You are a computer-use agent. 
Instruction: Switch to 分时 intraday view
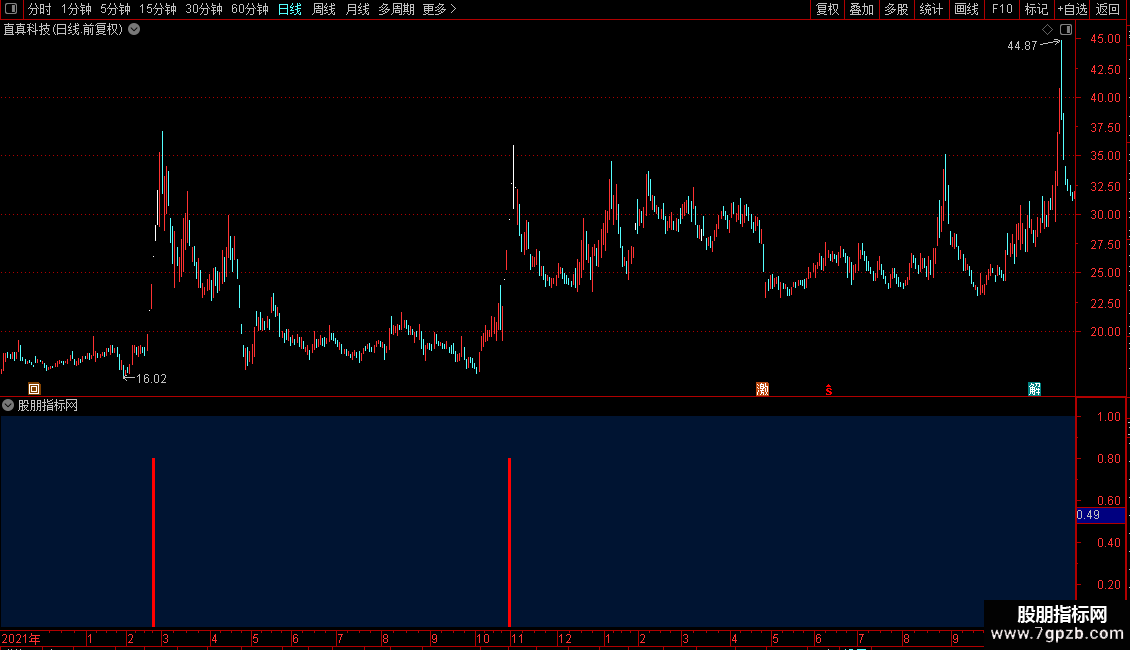[x=40, y=9]
